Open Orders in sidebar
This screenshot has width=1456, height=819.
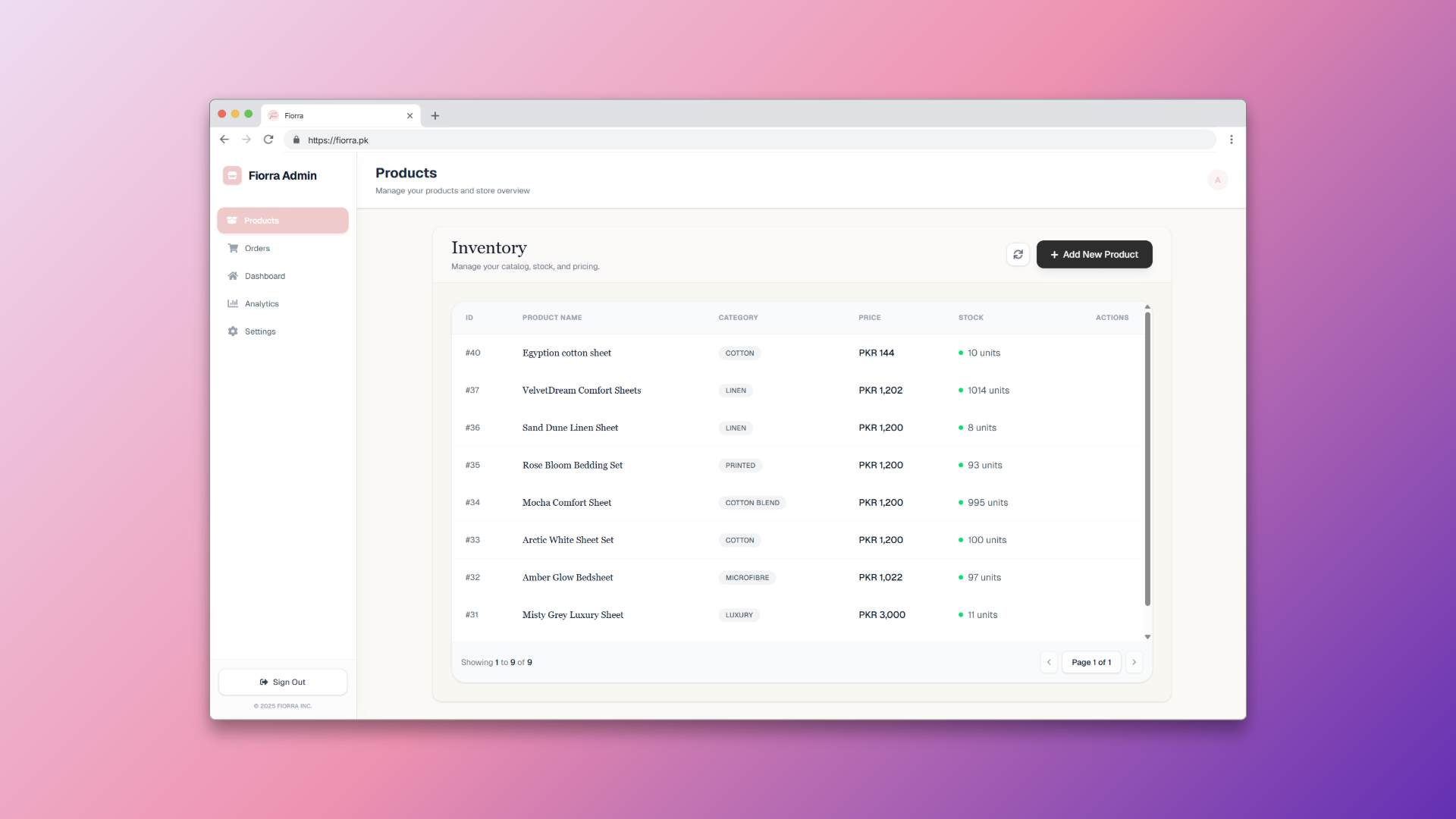click(x=257, y=249)
